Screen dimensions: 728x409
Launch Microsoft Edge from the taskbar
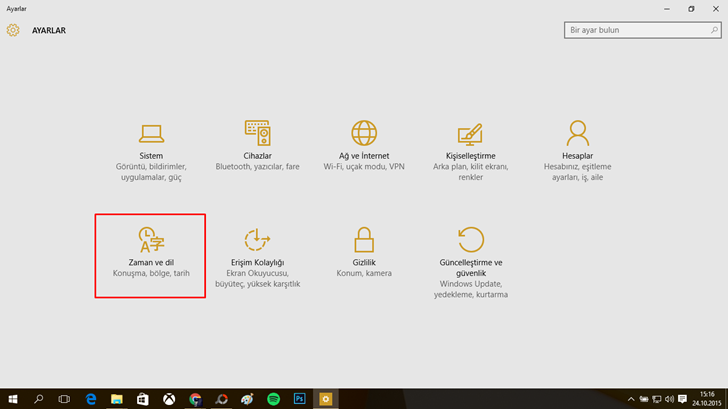[91, 399]
